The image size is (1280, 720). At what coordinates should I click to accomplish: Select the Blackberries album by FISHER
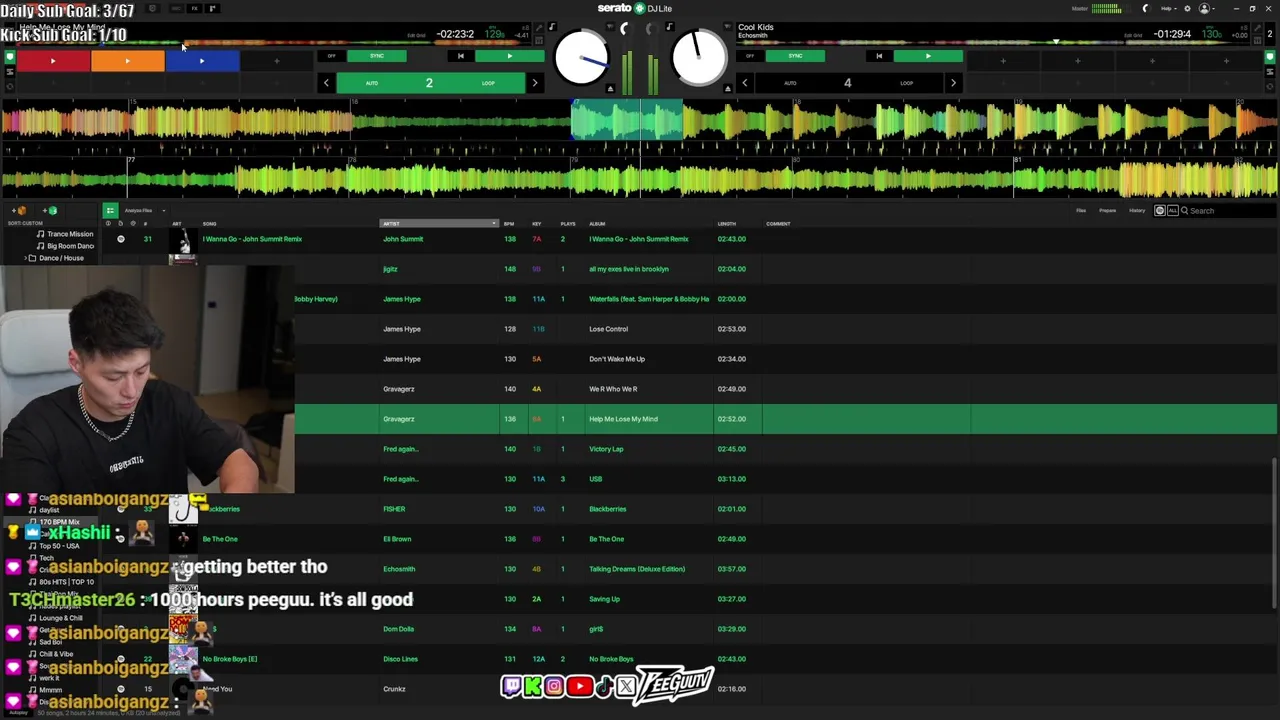click(x=608, y=509)
